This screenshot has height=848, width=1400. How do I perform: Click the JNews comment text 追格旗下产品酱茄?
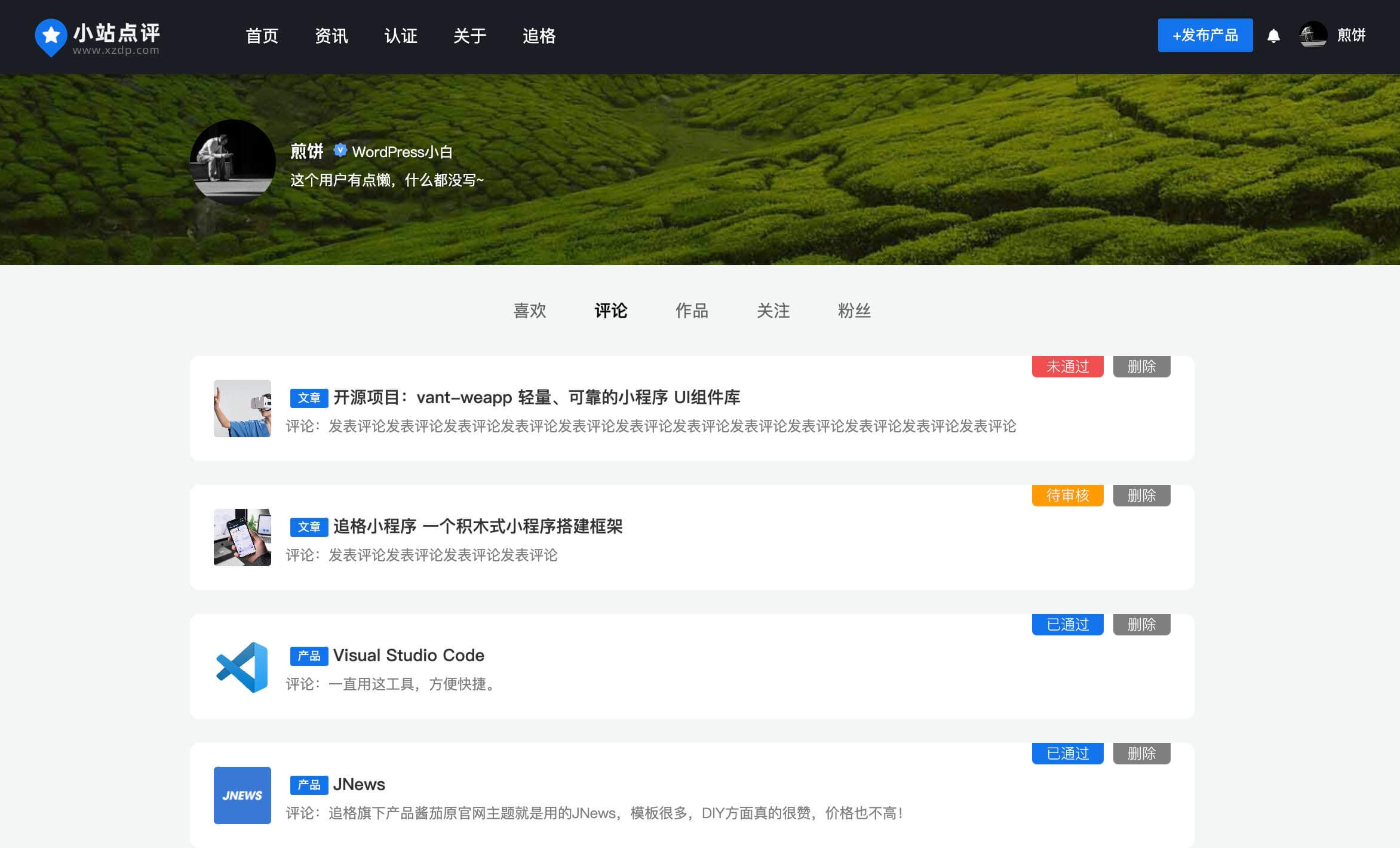click(616, 813)
